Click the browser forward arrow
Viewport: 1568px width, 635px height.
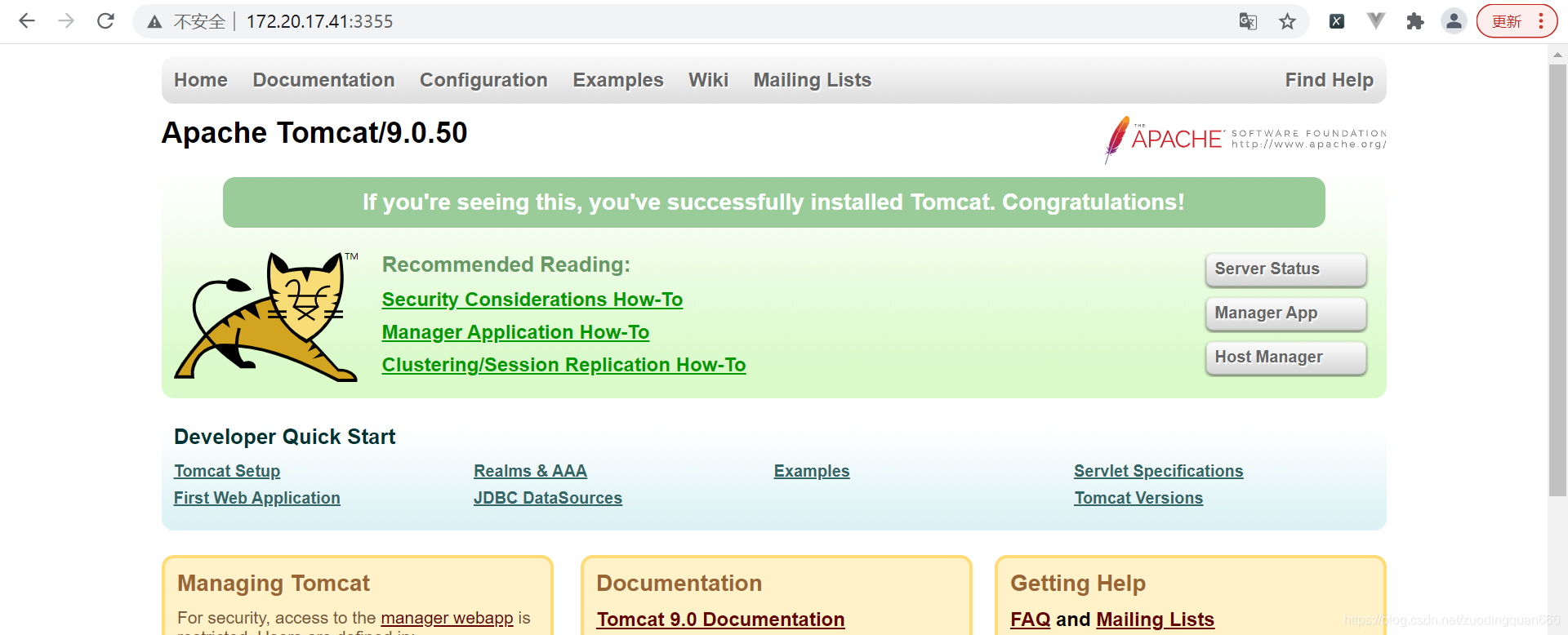pos(66,21)
